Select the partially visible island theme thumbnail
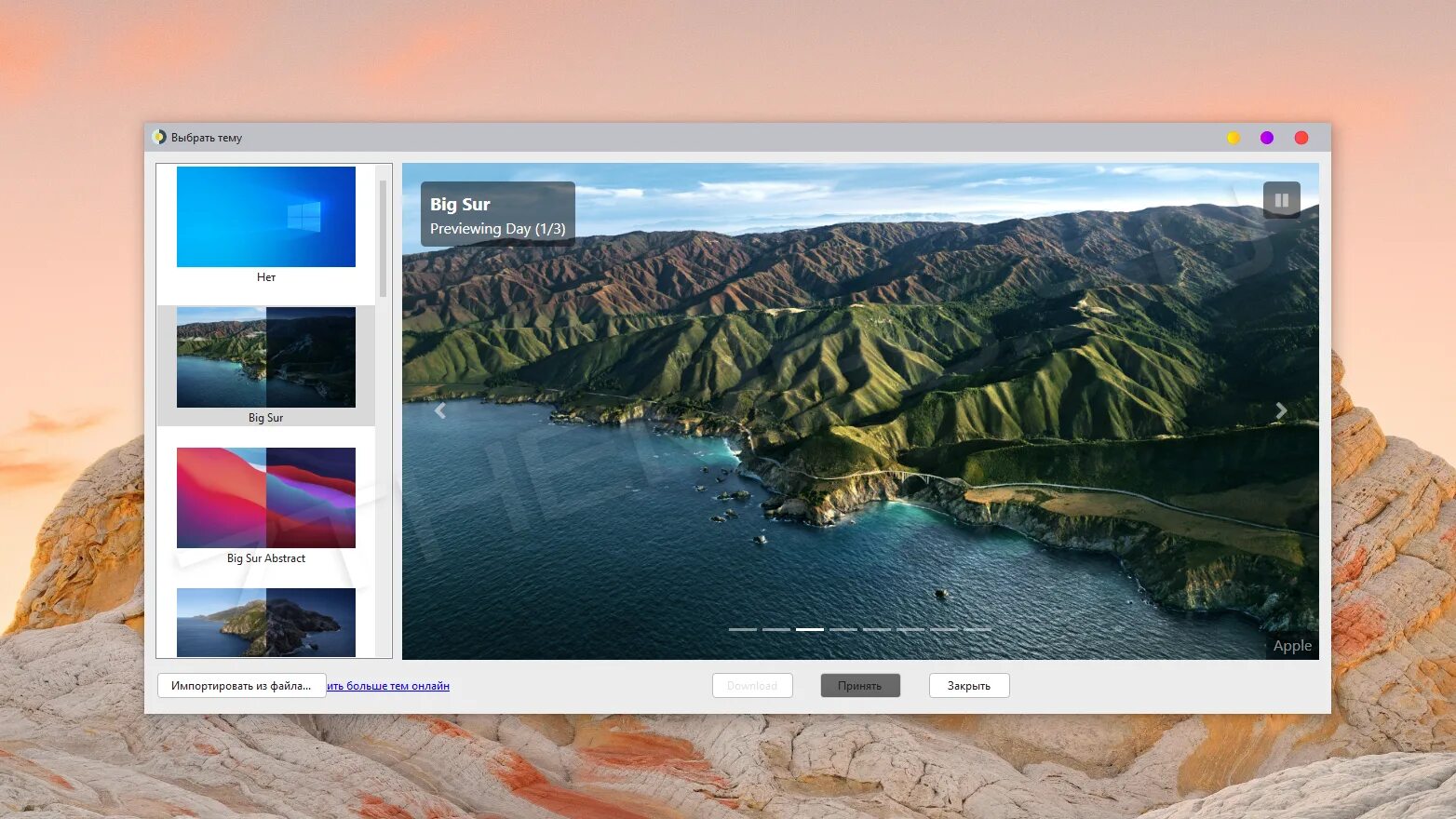Screen dimensions: 1456x819 [266, 623]
